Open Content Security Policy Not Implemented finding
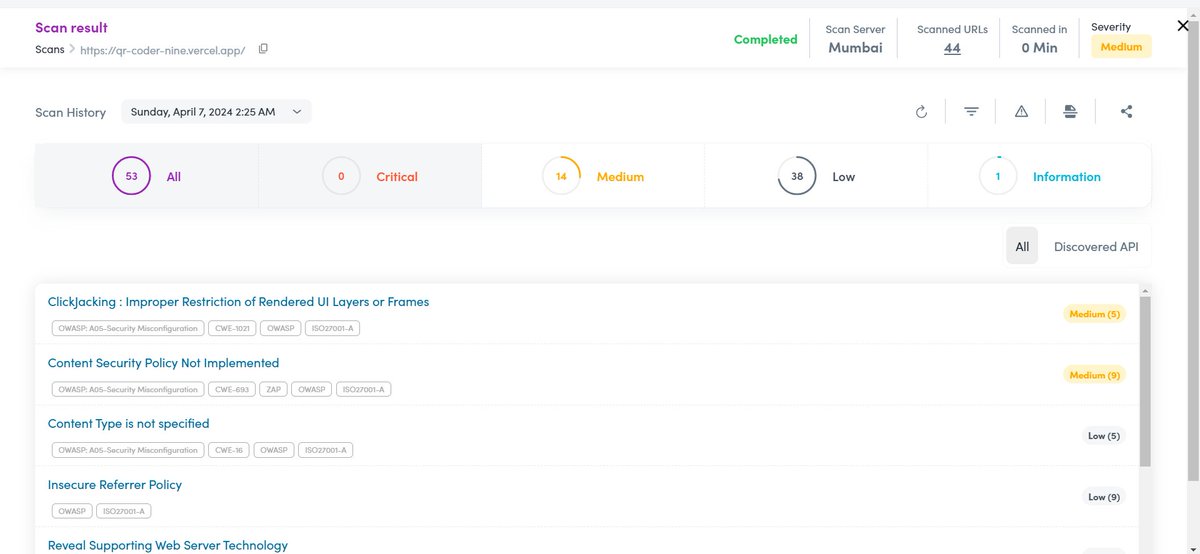The width and height of the screenshot is (1200, 554). pyautogui.click(x=163, y=363)
